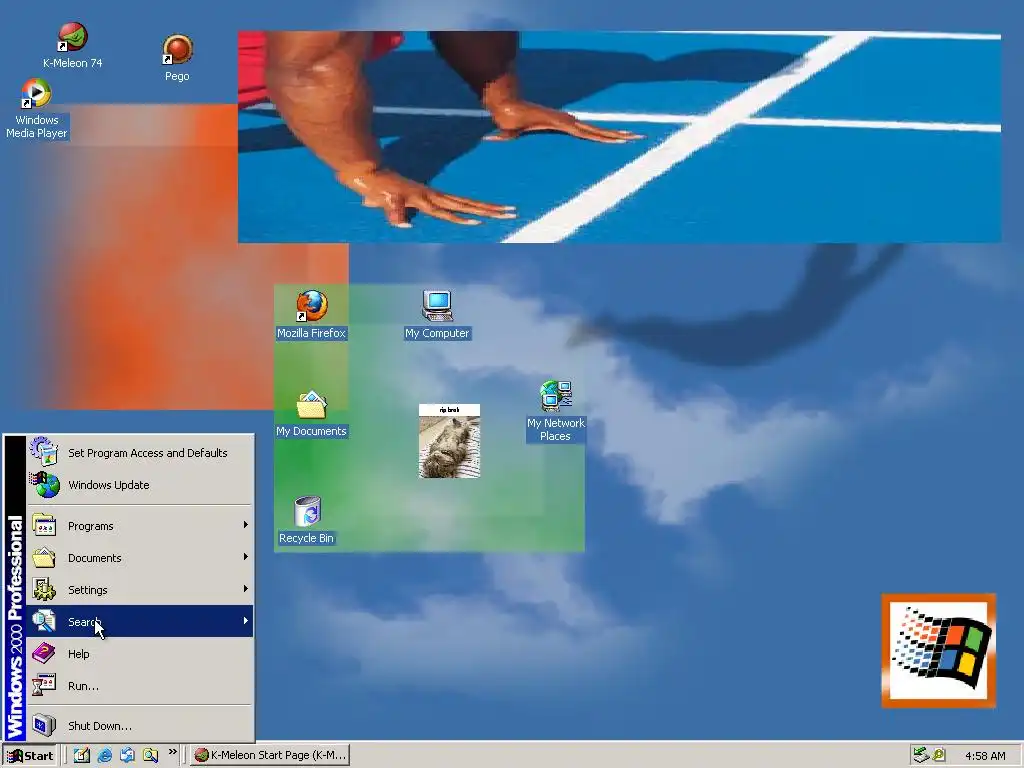
Task: Click the cat picture thumbnail on desktop
Action: coord(449,441)
